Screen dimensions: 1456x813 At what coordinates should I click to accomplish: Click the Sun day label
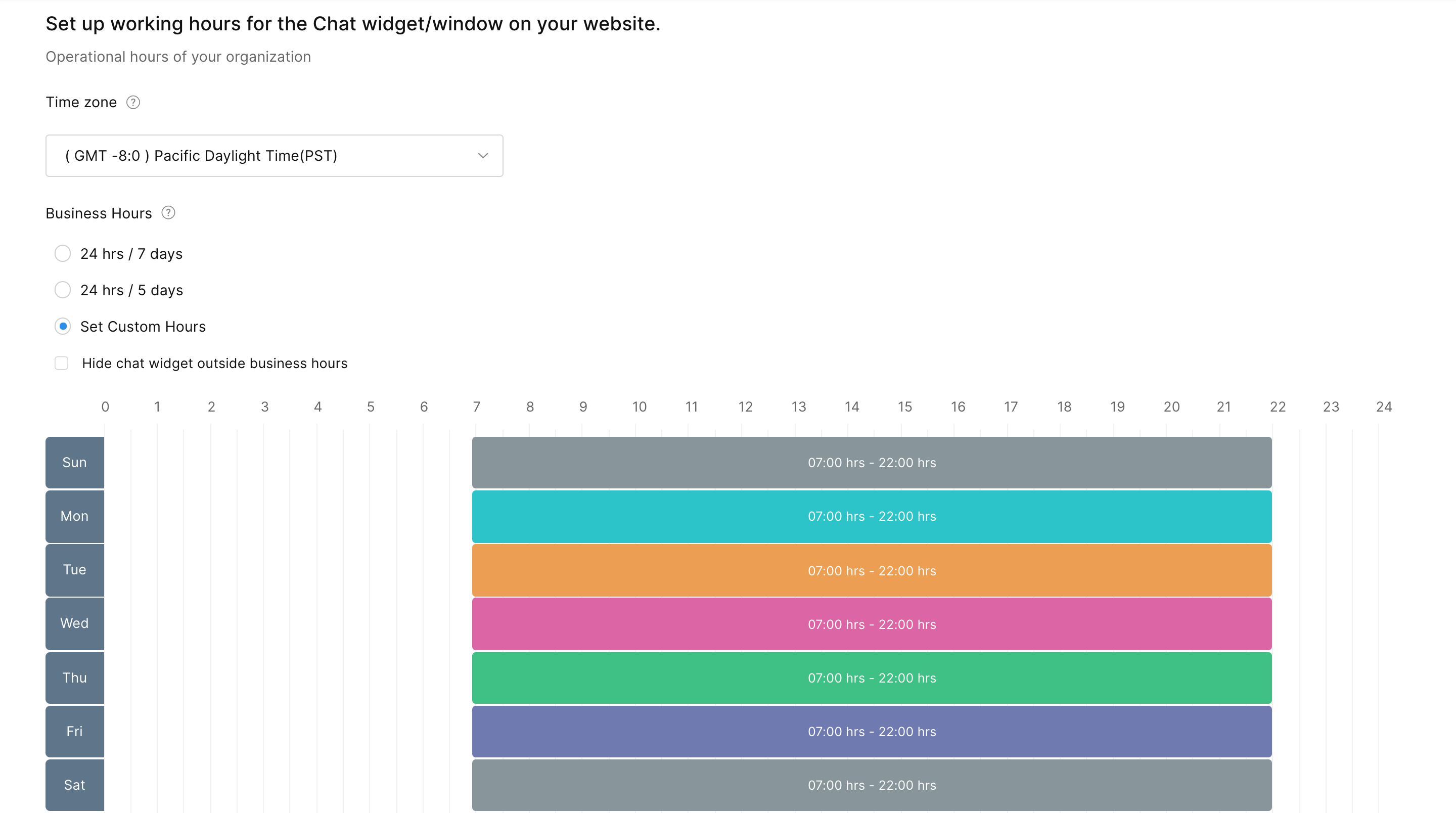[x=75, y=463]
